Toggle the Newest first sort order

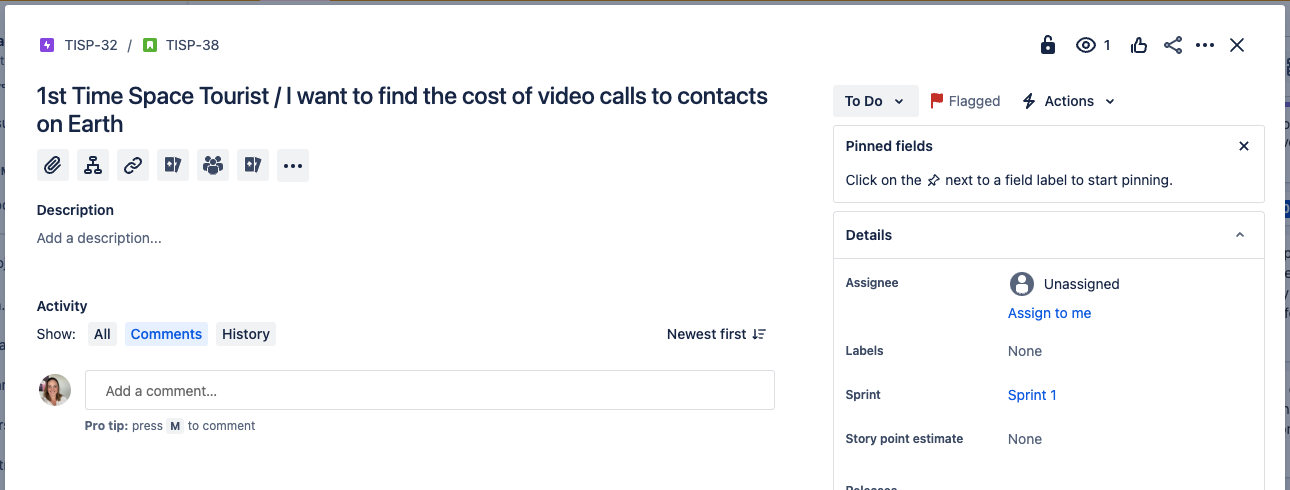716,334
